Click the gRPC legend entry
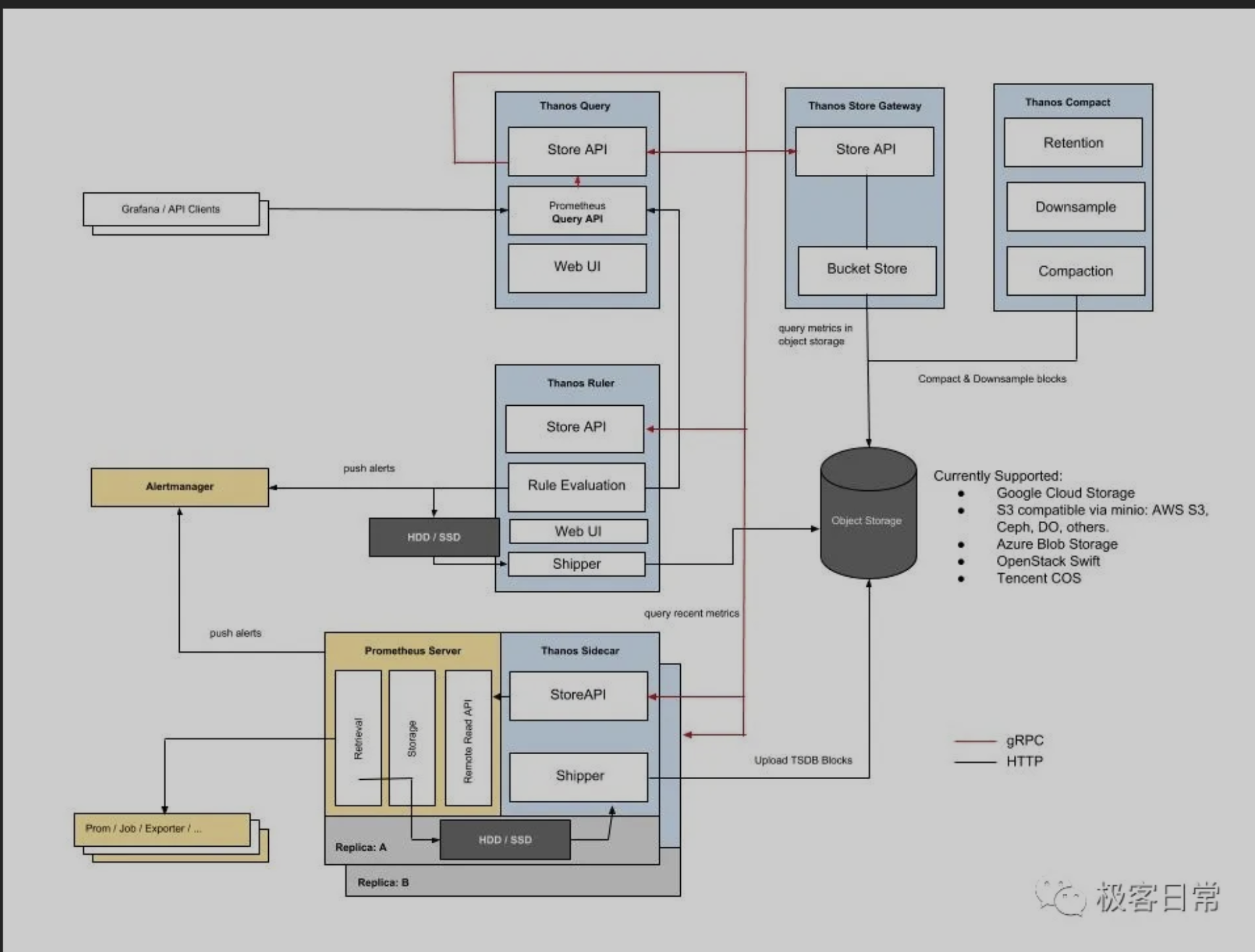The image size is (1255, 952). (999, 741)
